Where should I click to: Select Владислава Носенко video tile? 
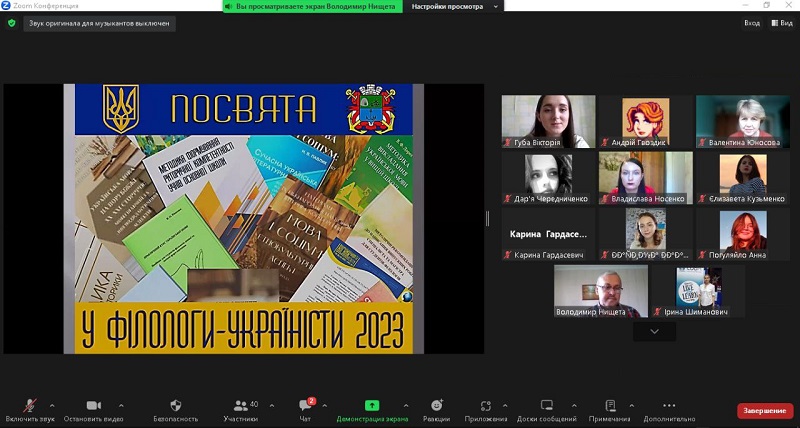coord(645,178)
